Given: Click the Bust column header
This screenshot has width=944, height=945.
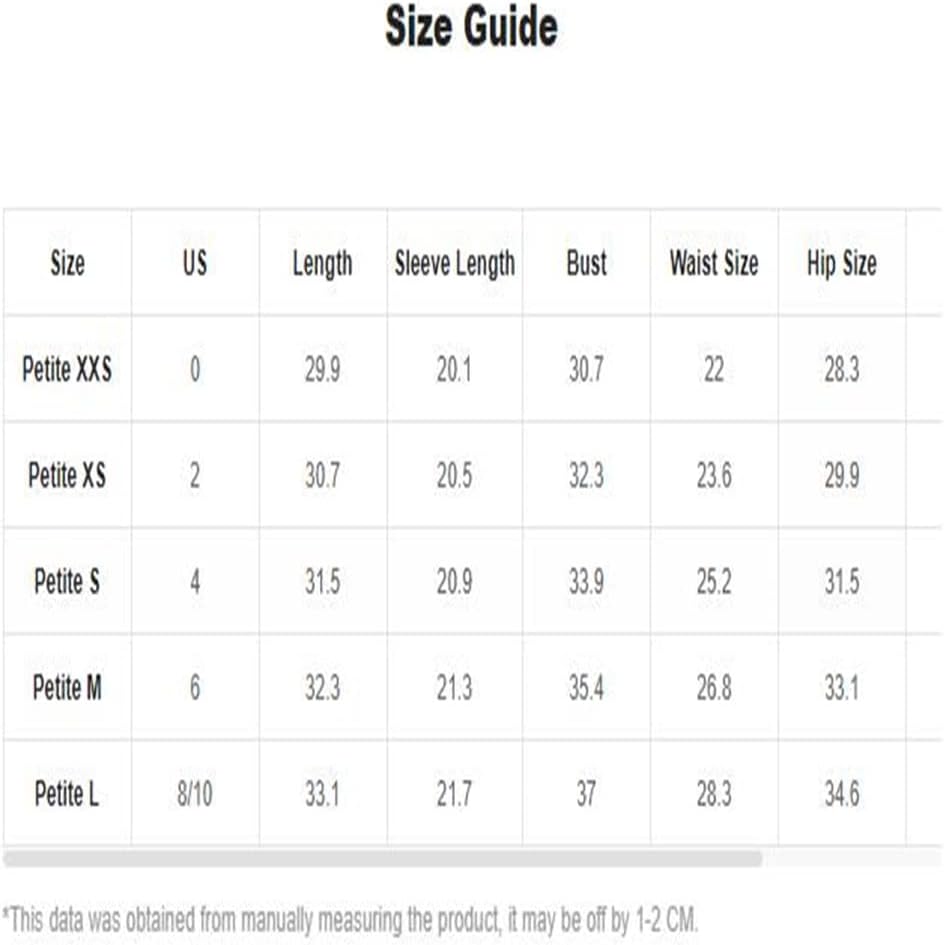Looking at the screenshot, I should click(587, 263).
